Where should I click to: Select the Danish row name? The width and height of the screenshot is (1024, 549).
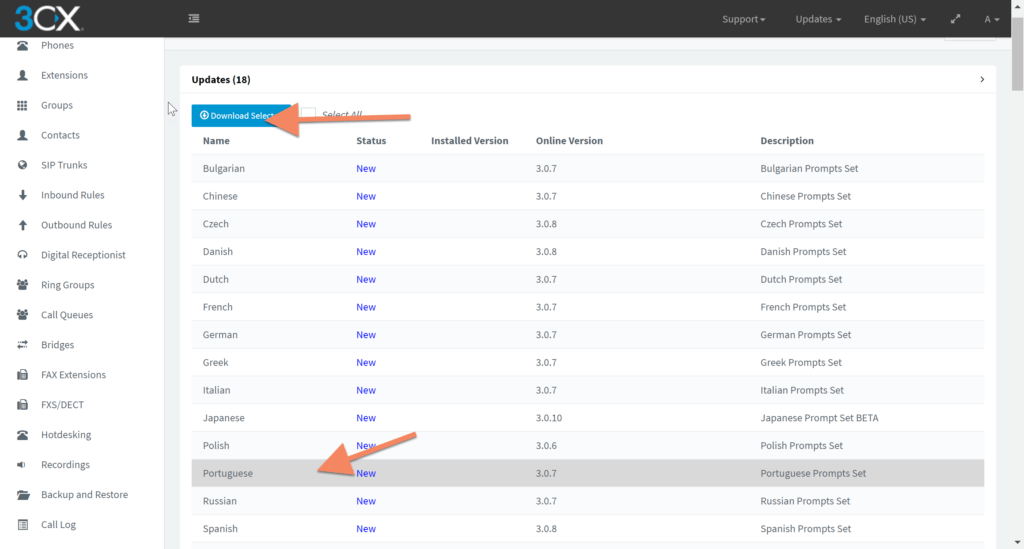[x=217, y=251]
